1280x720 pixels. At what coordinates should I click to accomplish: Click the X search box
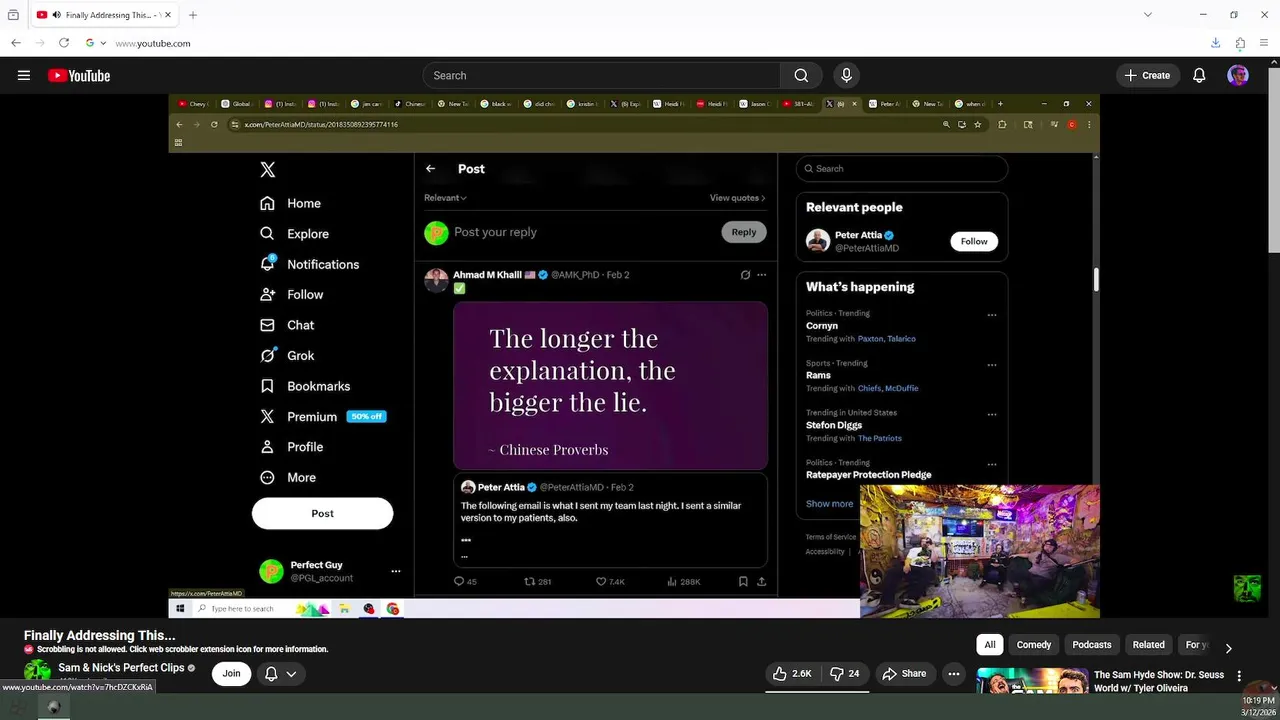click(902, 169)
